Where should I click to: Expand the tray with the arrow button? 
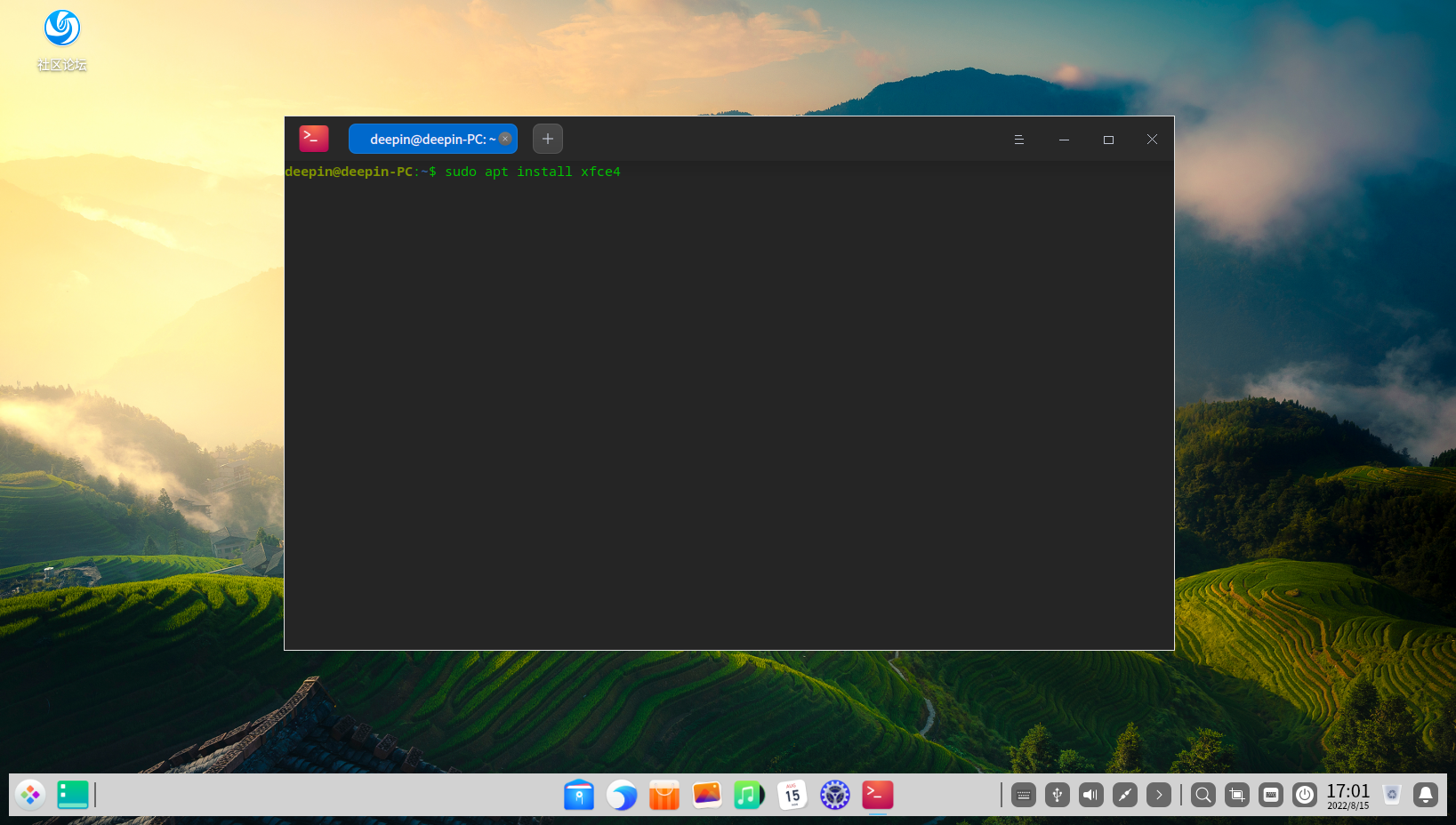pyautogui.click(x=1159, y=795)
